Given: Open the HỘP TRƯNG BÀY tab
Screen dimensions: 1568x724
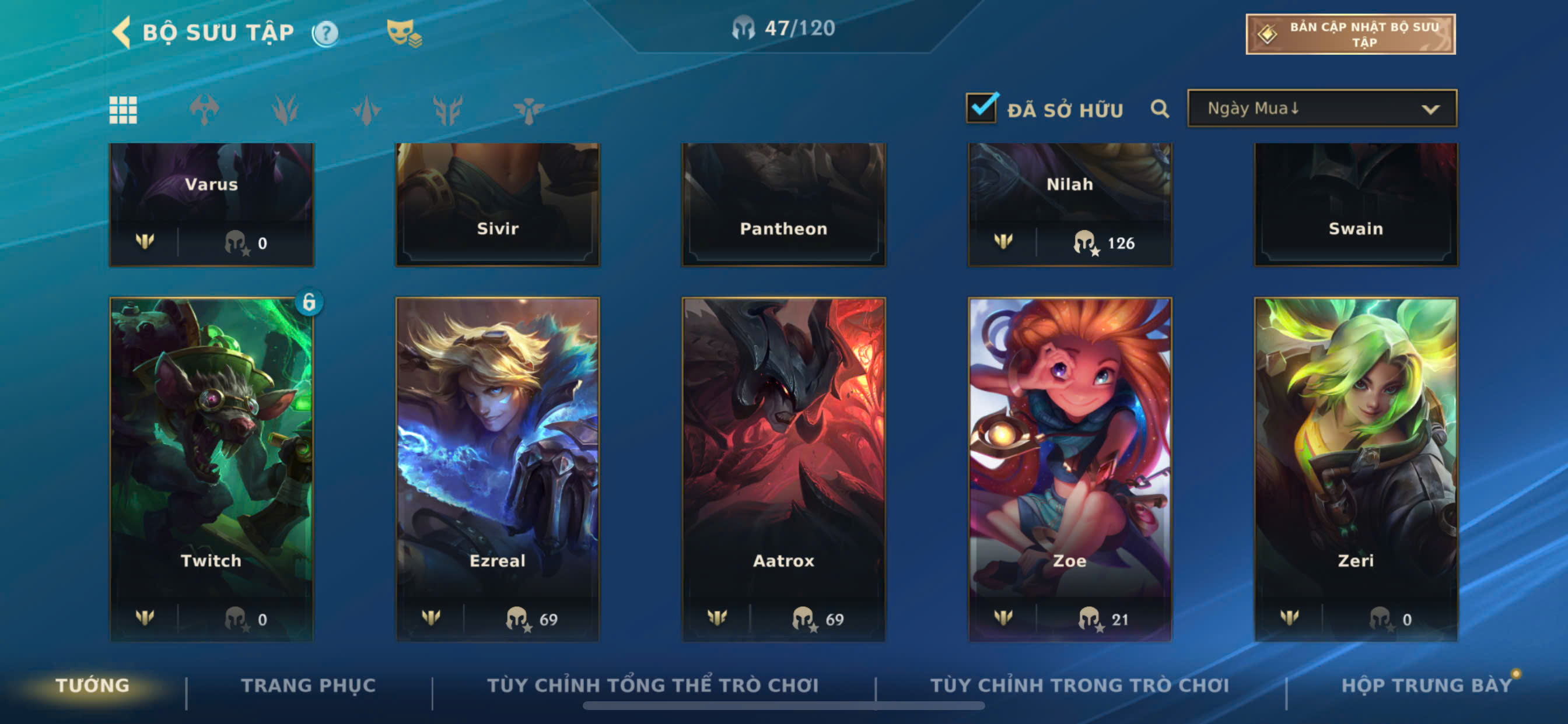Looking at the screenshot, I should [x=1427, y=685].
